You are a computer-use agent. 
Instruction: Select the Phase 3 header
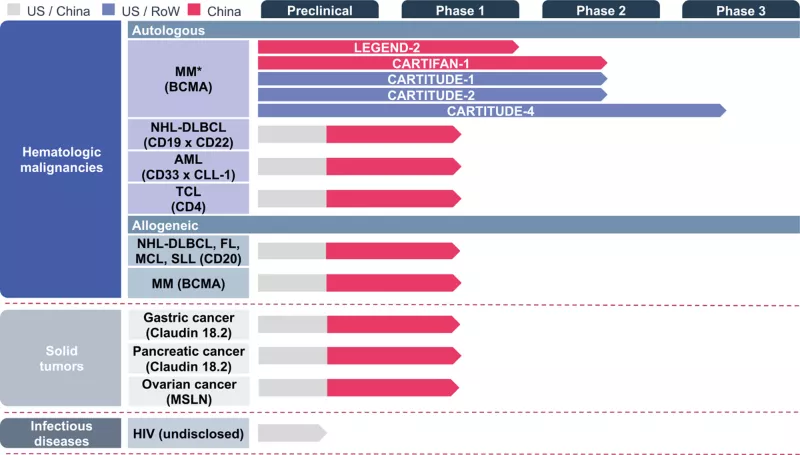(x=741, y=10)
